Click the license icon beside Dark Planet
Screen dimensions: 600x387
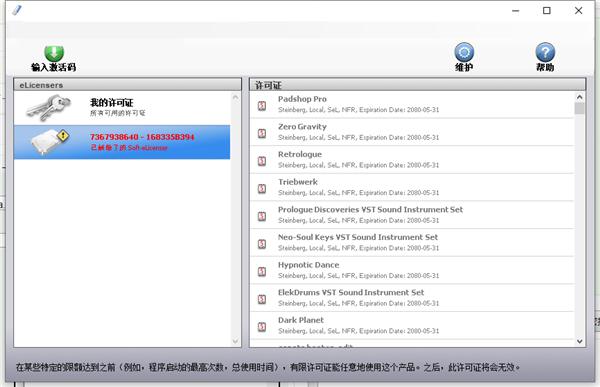coord(262,327)
